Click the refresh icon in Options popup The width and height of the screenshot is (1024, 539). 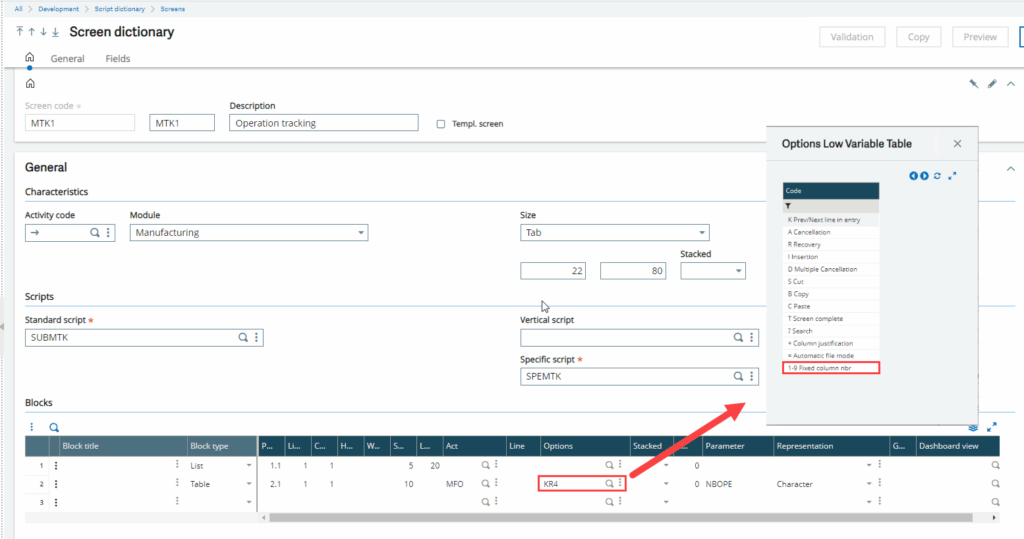tap(937, 176)
